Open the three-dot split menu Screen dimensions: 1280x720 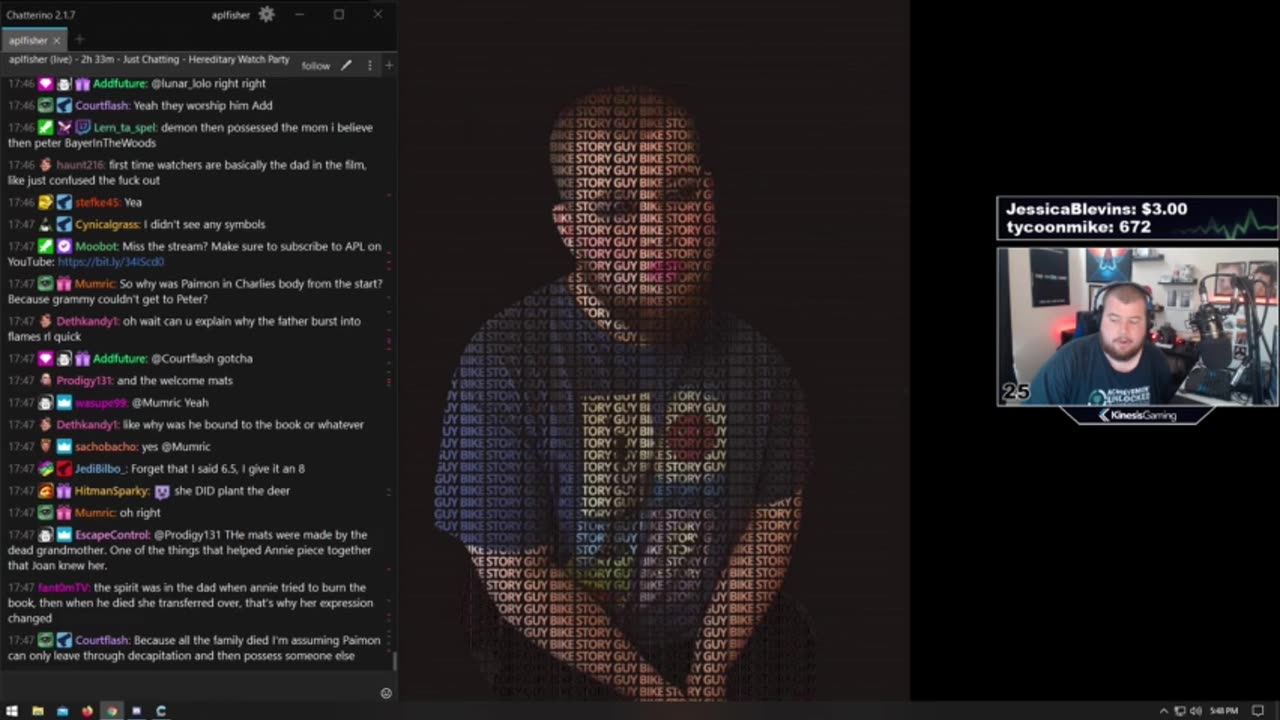369,66
